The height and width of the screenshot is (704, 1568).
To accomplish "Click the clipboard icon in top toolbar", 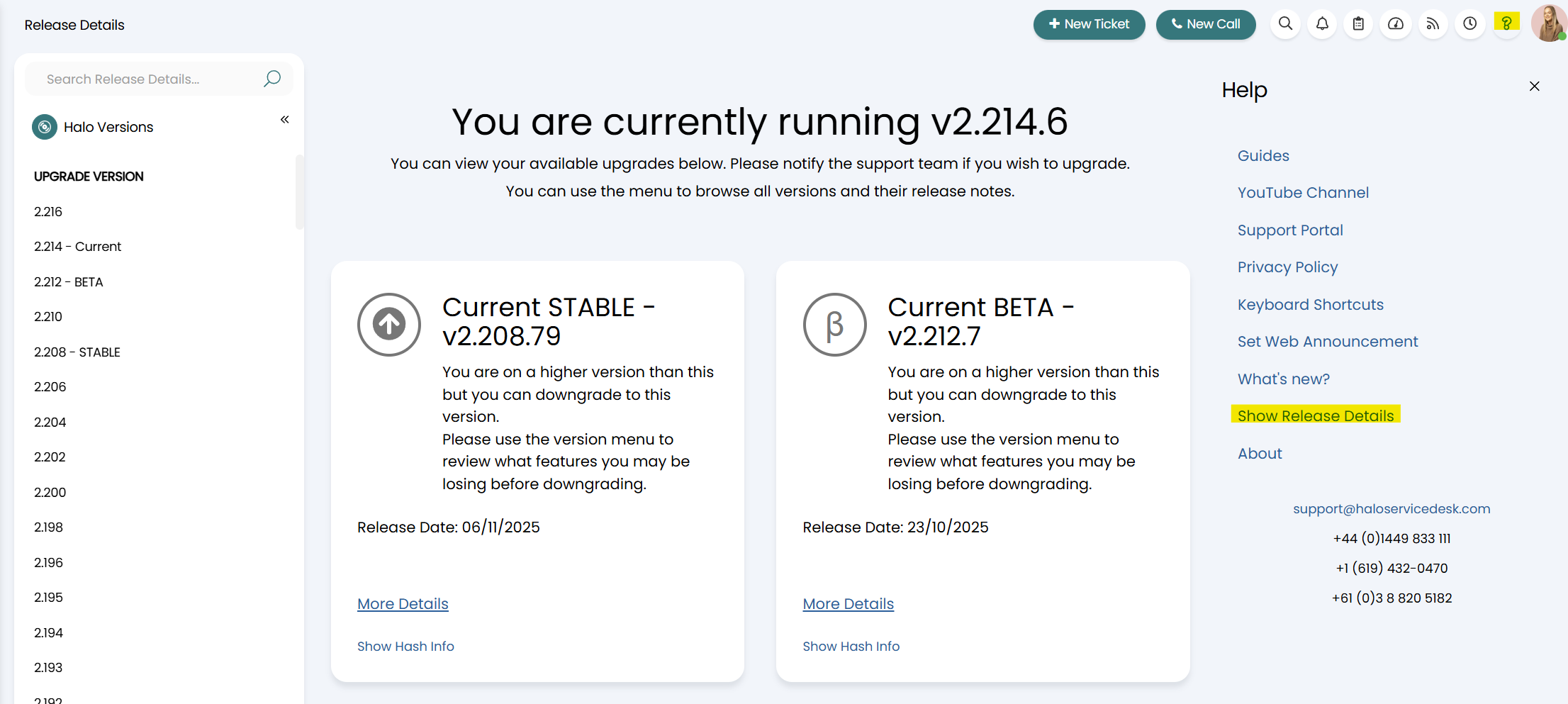I will click(1358, 24).
